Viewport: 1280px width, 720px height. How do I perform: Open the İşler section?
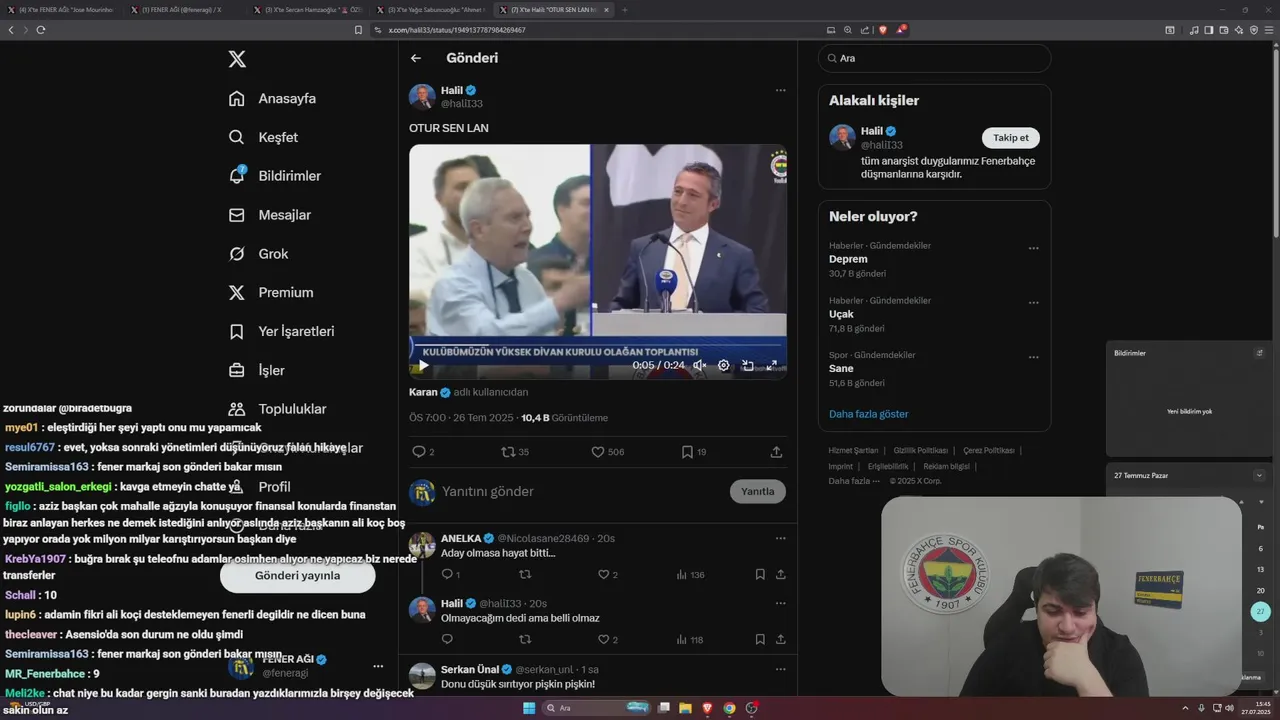(257, 370)
